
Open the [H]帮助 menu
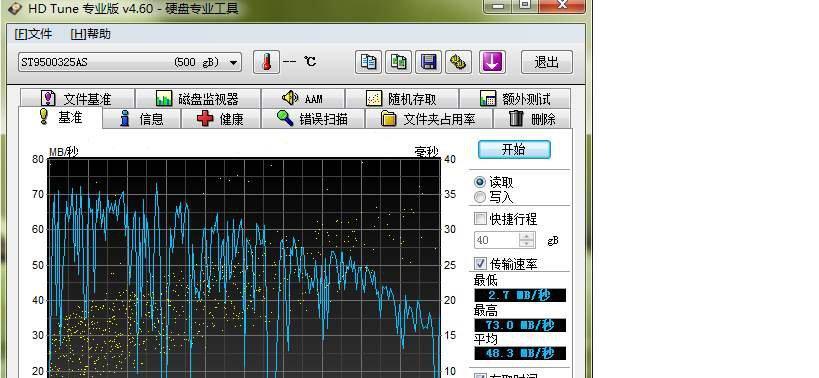[x=90, y=34]
